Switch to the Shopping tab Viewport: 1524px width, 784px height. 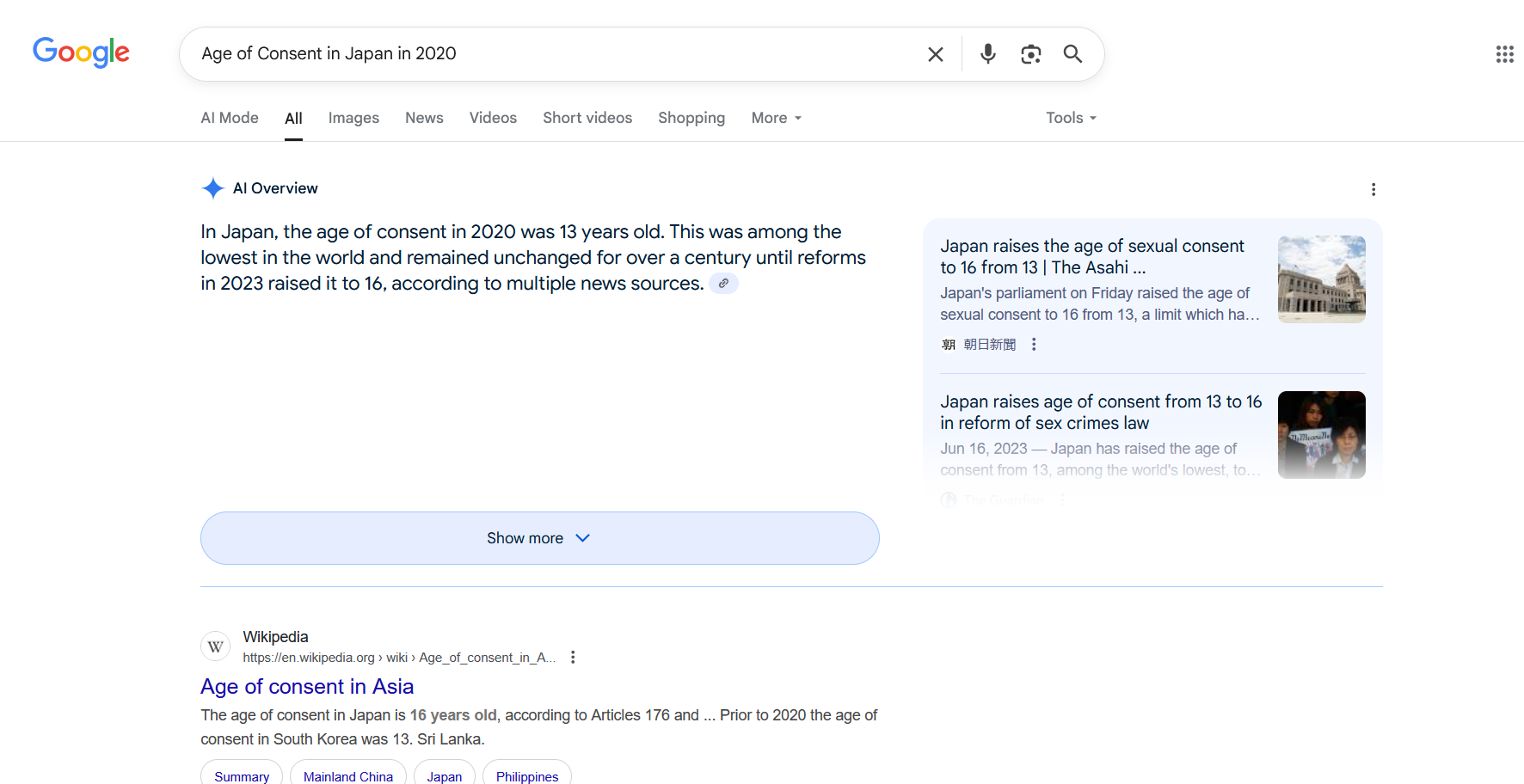coord(691,118)
